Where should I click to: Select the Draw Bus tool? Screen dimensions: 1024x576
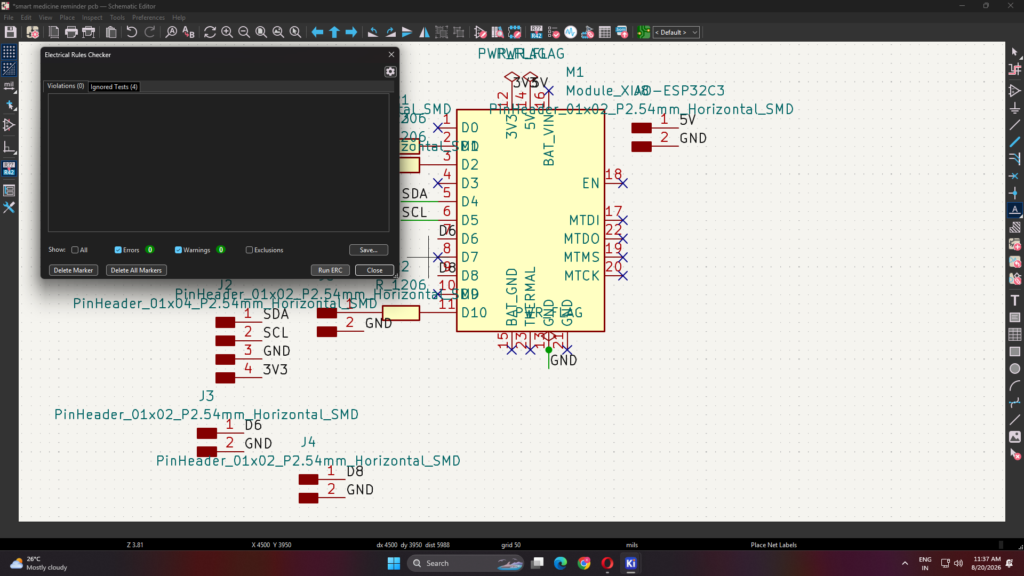[x=1014, y=142]
